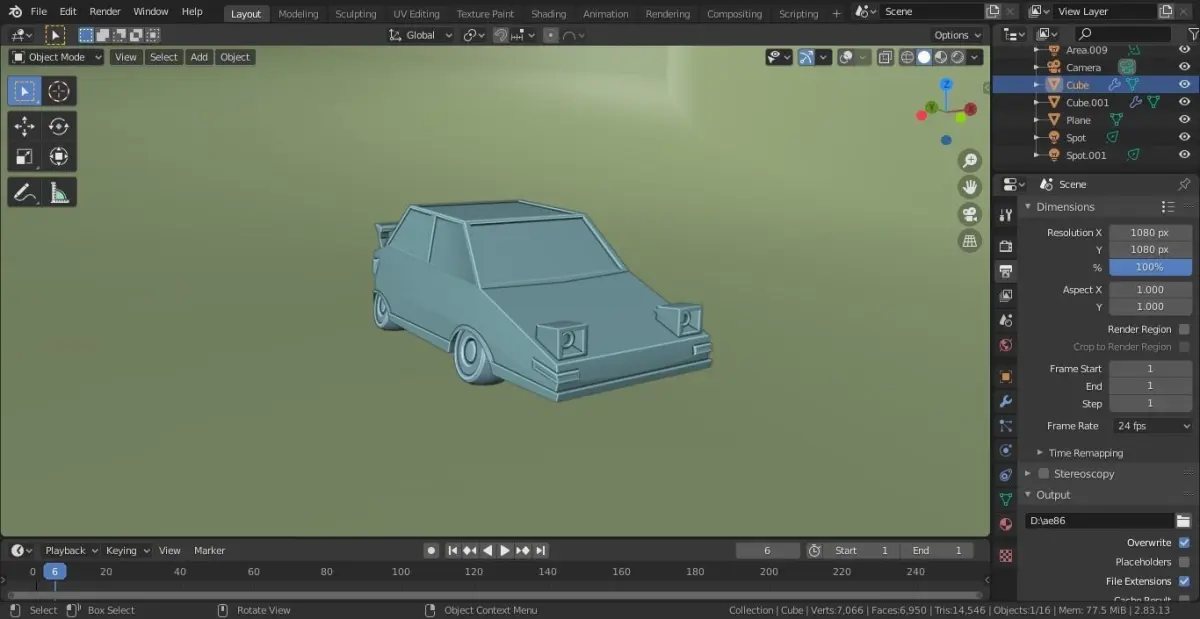Untick the File Extensions checkbox
Image resolution: width=1200 pixels, height=619 pixels.
point(1184,581)
